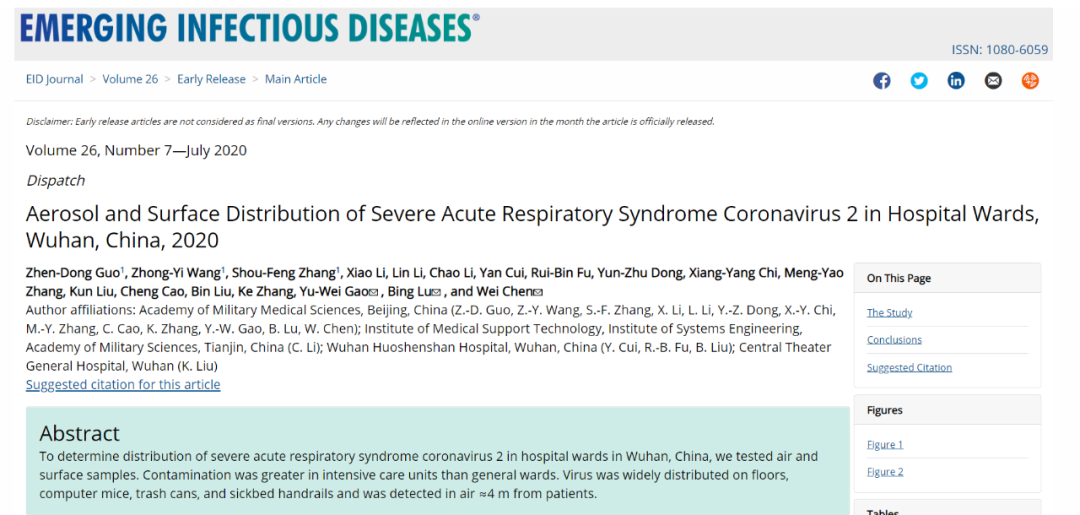
Task: Select Main Article breadcrumb
Action: click(x=296, y=79)
